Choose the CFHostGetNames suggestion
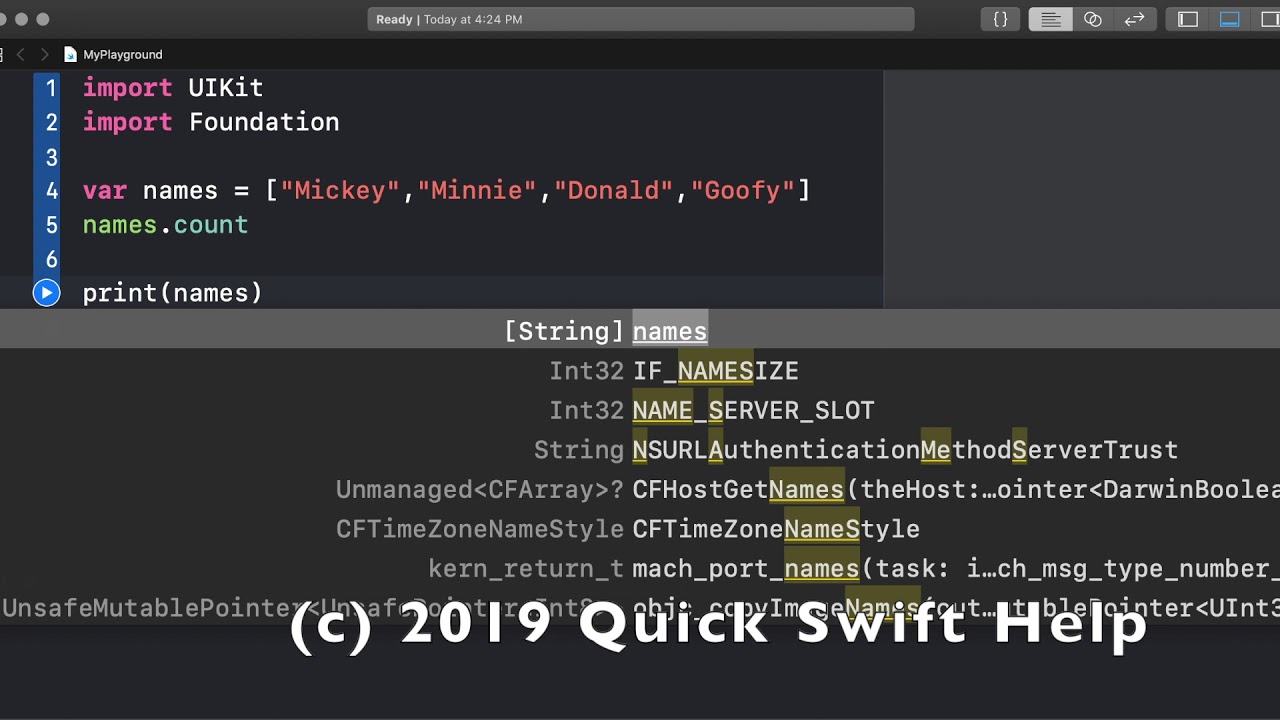 [x=640, y=489]
